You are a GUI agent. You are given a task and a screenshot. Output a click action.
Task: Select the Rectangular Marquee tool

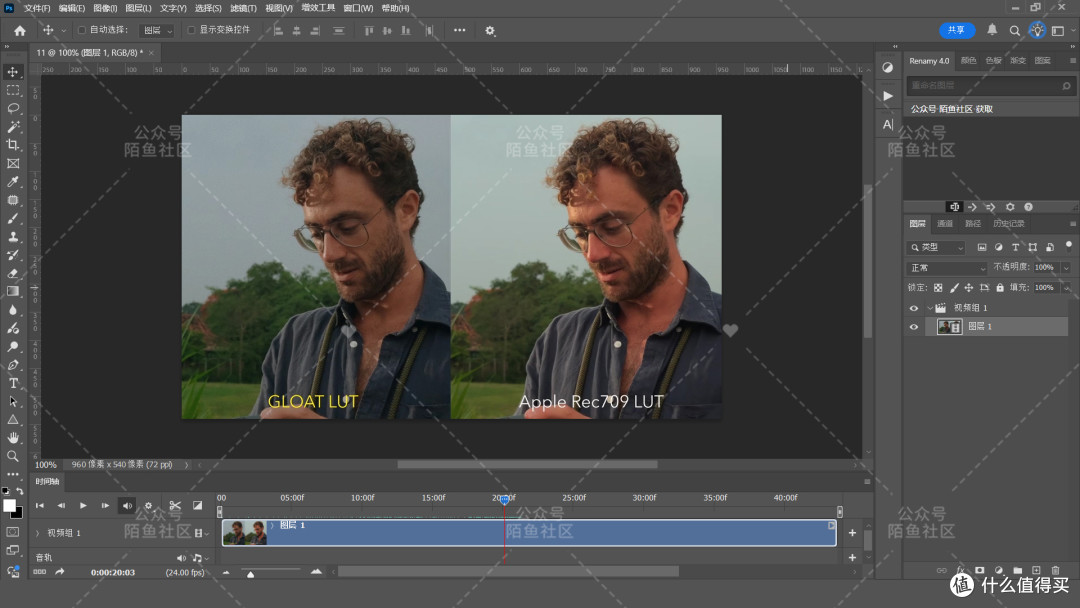pyautogui.click(x=13, y=90)
